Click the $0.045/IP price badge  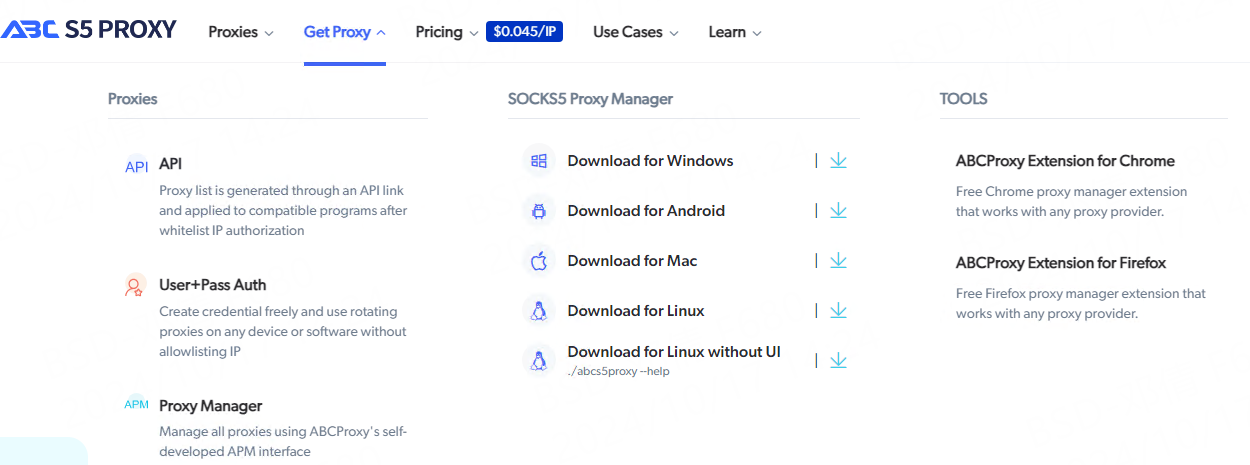tap(524, 32)
